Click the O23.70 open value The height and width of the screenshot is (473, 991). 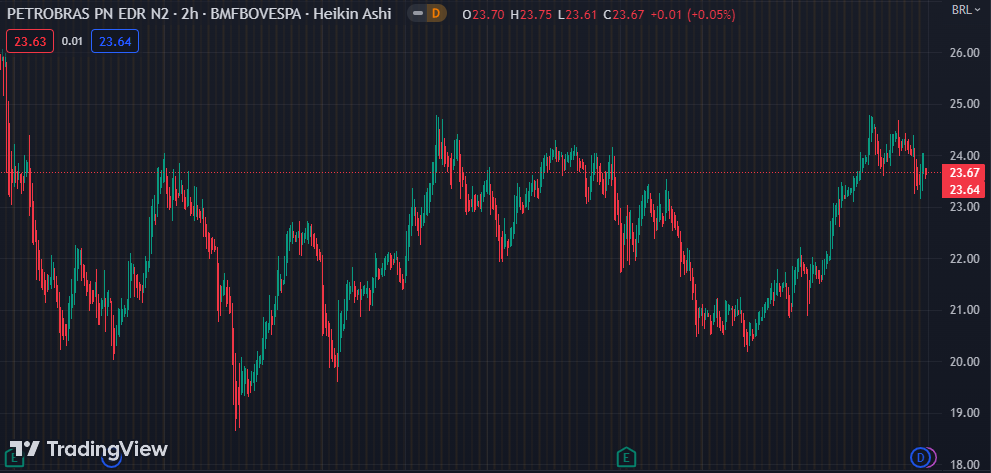pos(483,14)
